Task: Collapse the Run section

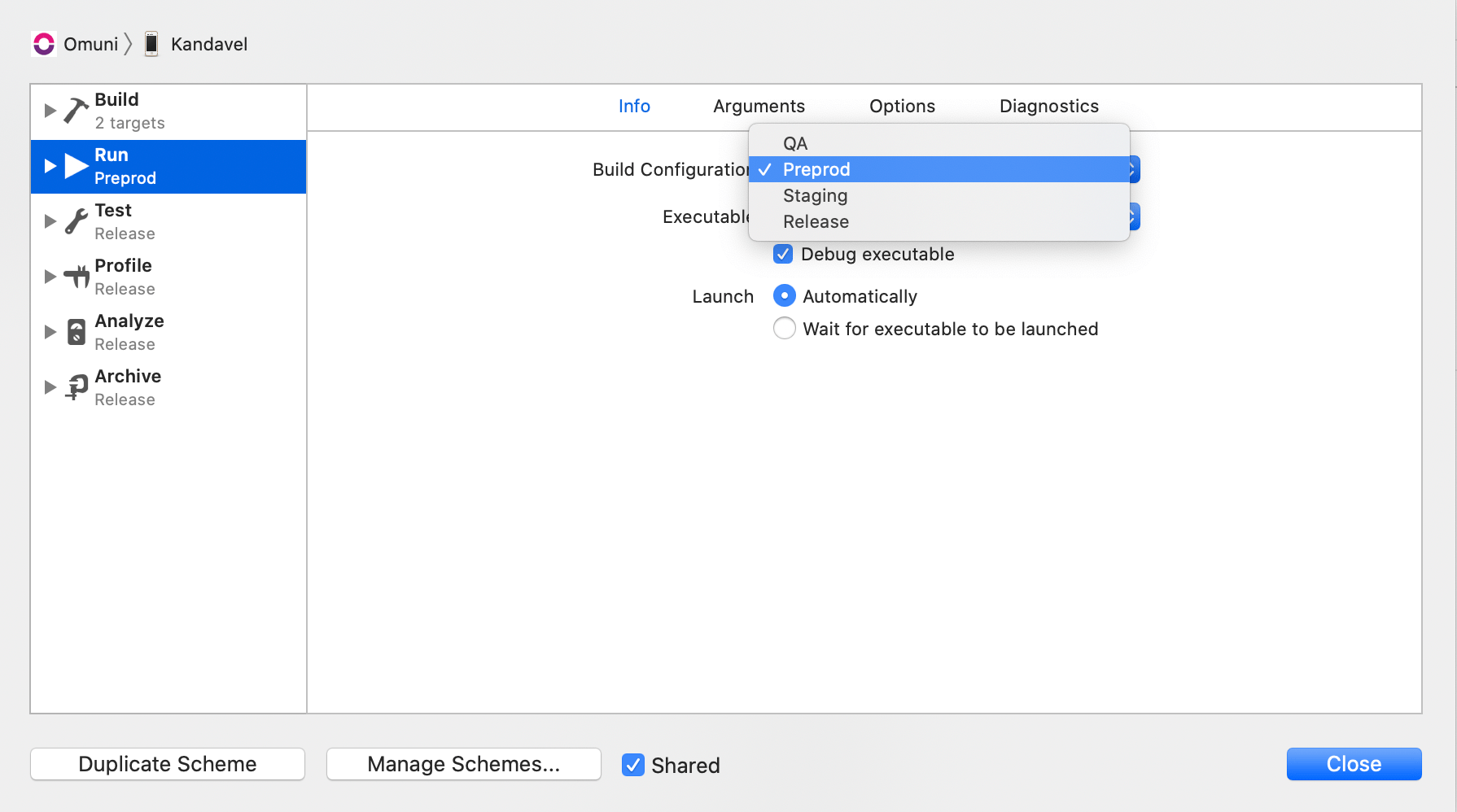Action: [49, 164]
